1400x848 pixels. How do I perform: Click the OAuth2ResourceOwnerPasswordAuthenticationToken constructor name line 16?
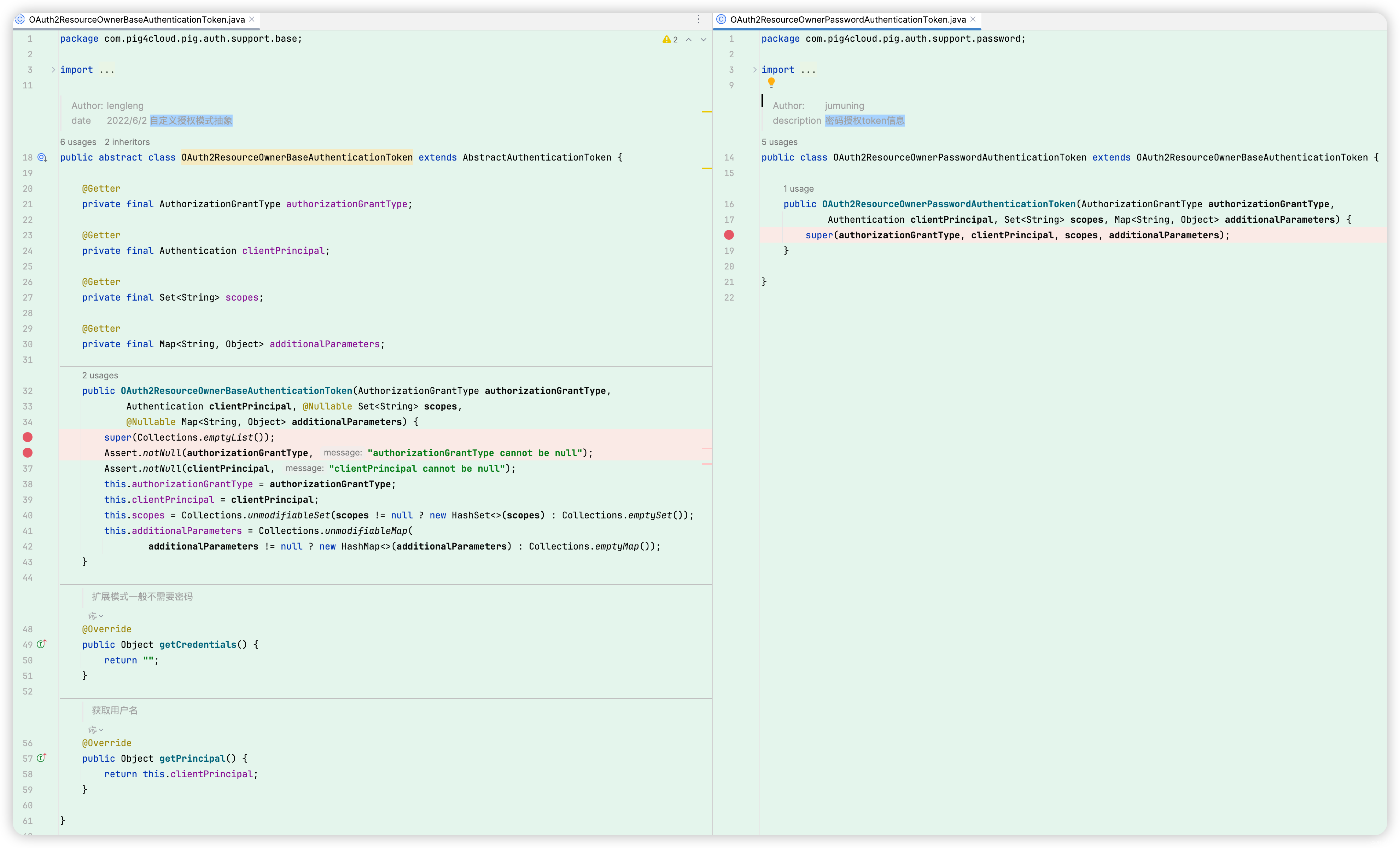[x=948, y=204]
